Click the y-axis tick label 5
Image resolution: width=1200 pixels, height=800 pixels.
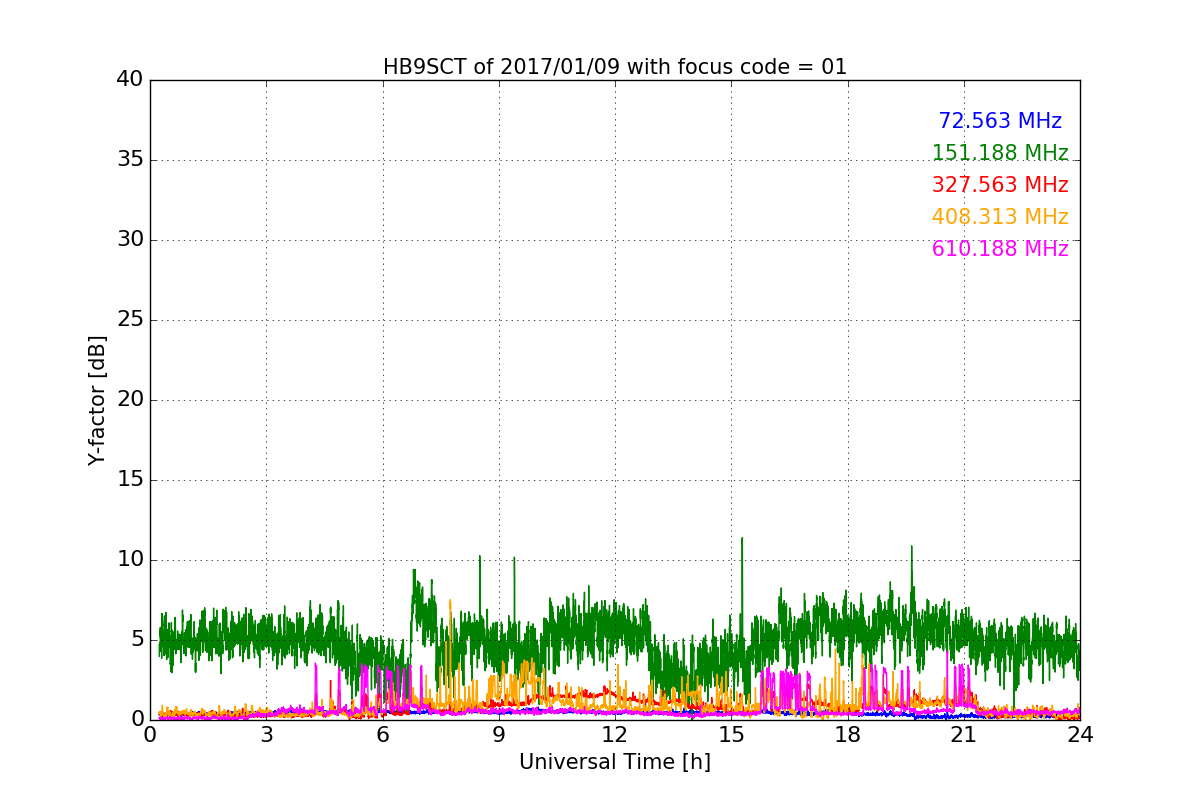[x=136, y=640]
